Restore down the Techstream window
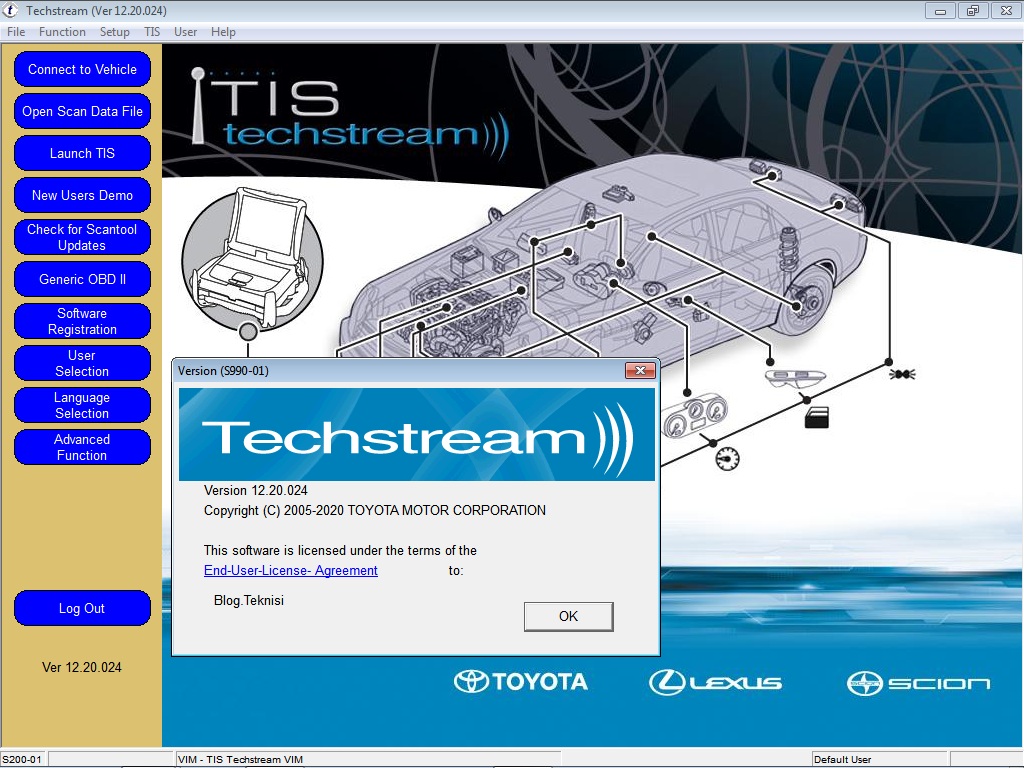 point(973,10)
